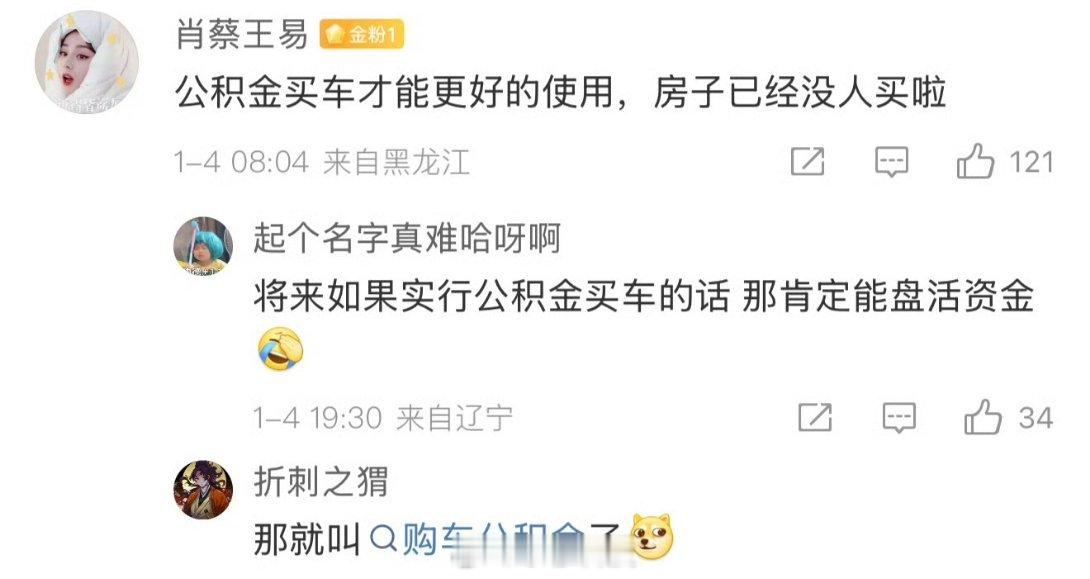
Task: Open the 购车公积金 search hyperlink
Action: (x=495, y=539)
